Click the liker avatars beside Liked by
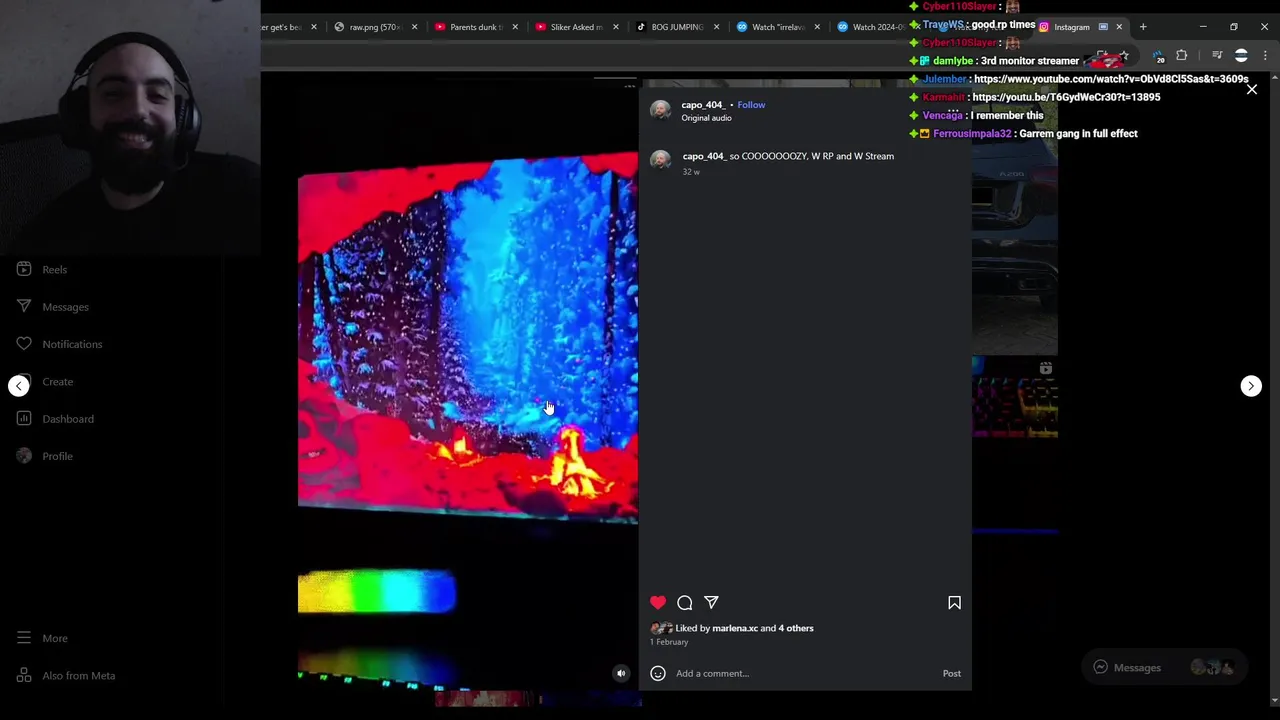Image resolution: width=1280 pixels, height=720 pixels. (x=661, y=629)
